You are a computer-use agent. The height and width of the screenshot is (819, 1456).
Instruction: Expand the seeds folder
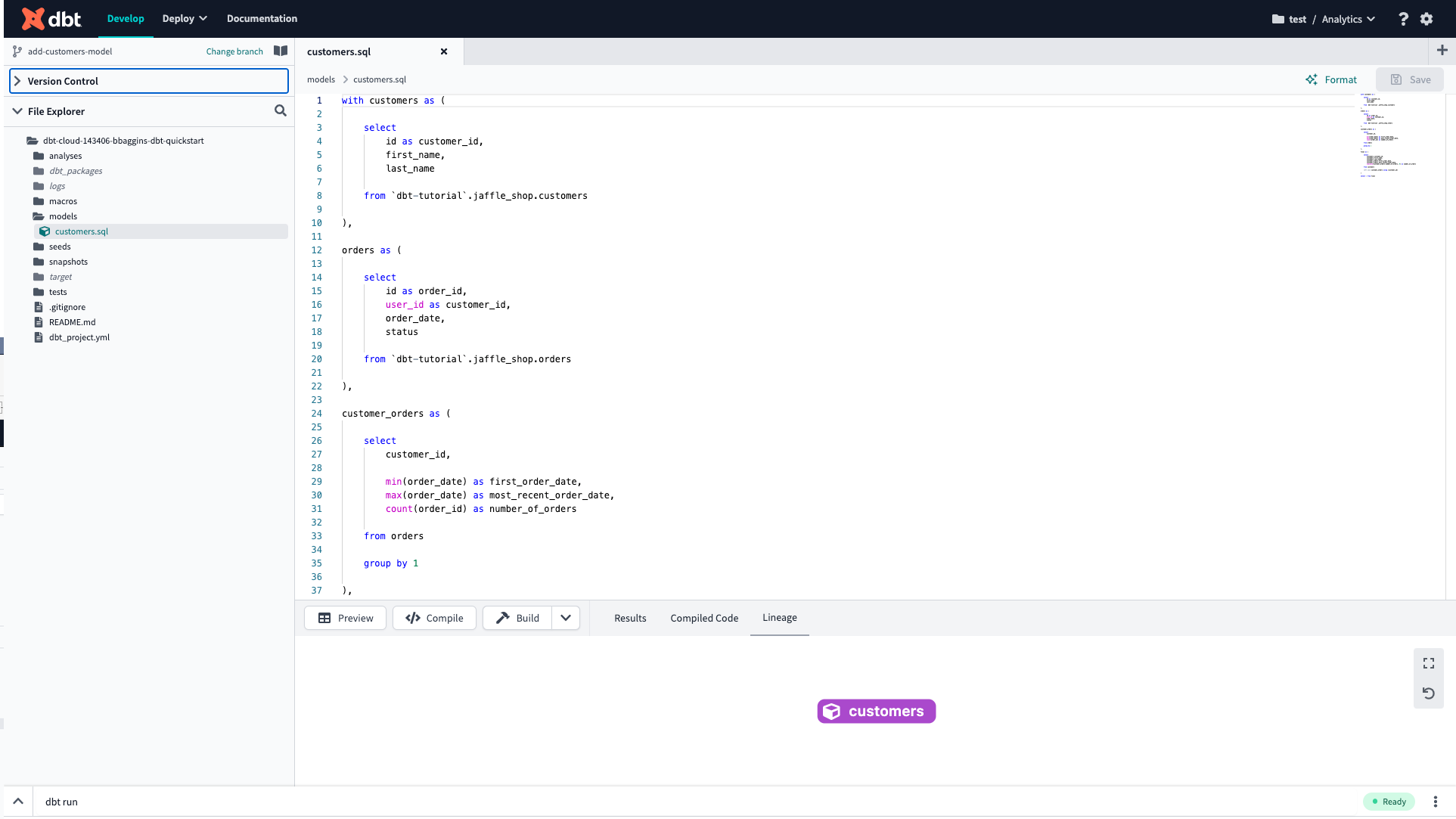tap(52, 247)
